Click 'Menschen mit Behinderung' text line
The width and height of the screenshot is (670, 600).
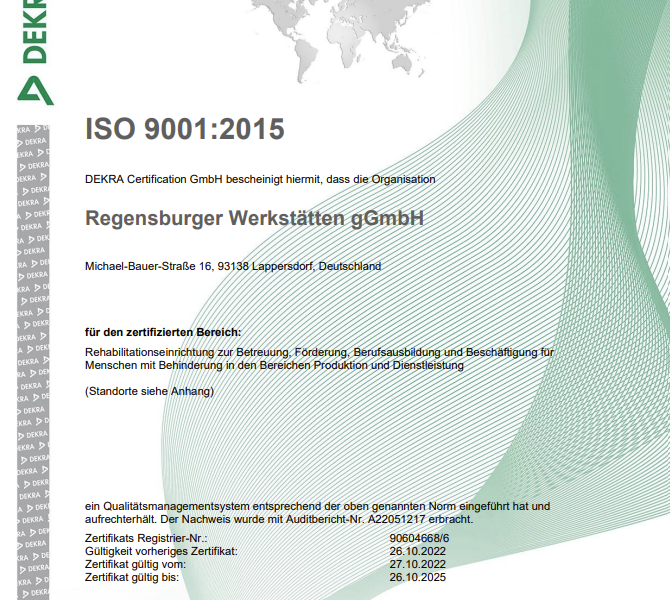274,365
